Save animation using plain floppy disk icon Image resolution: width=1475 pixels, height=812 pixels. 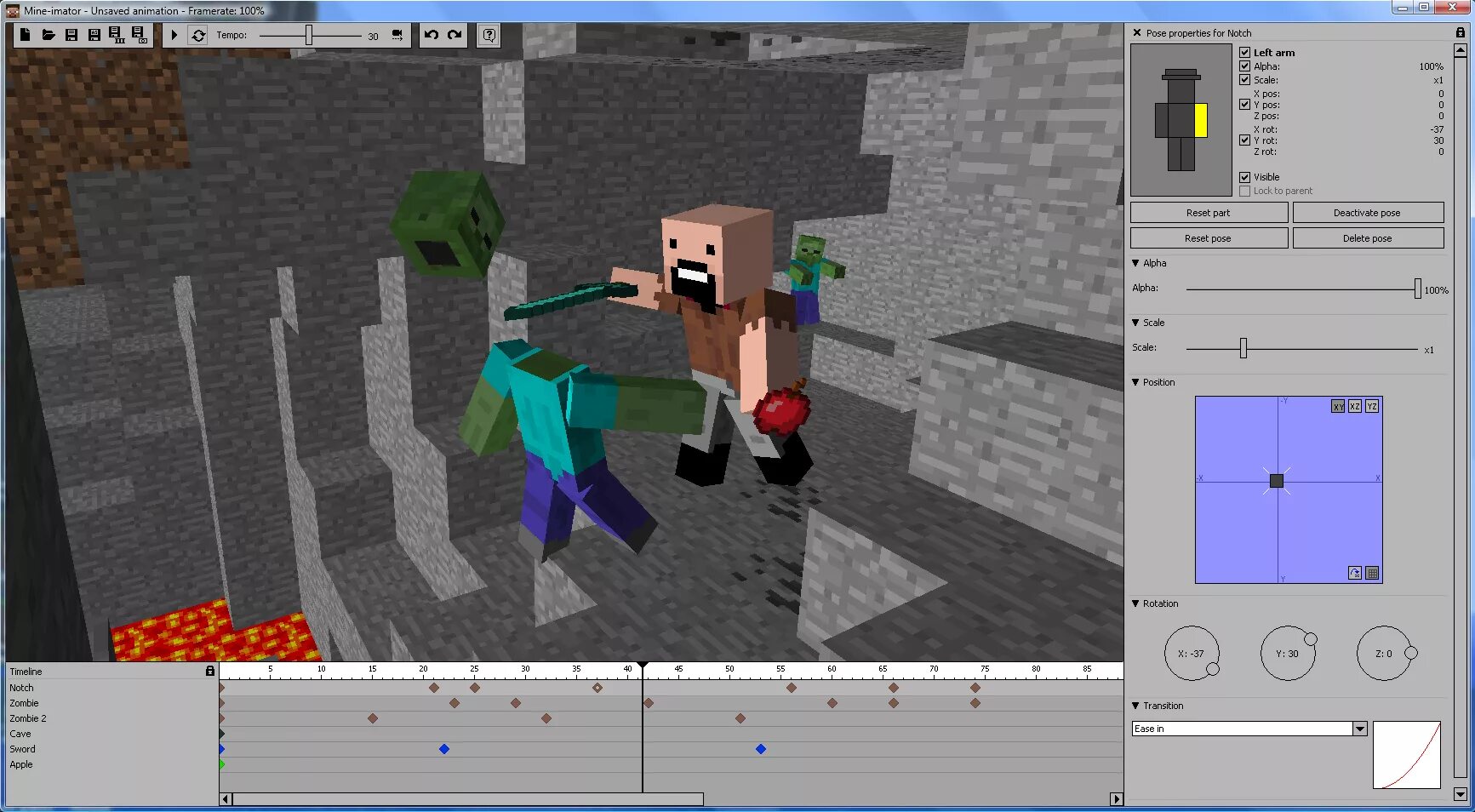click(71, 35)
